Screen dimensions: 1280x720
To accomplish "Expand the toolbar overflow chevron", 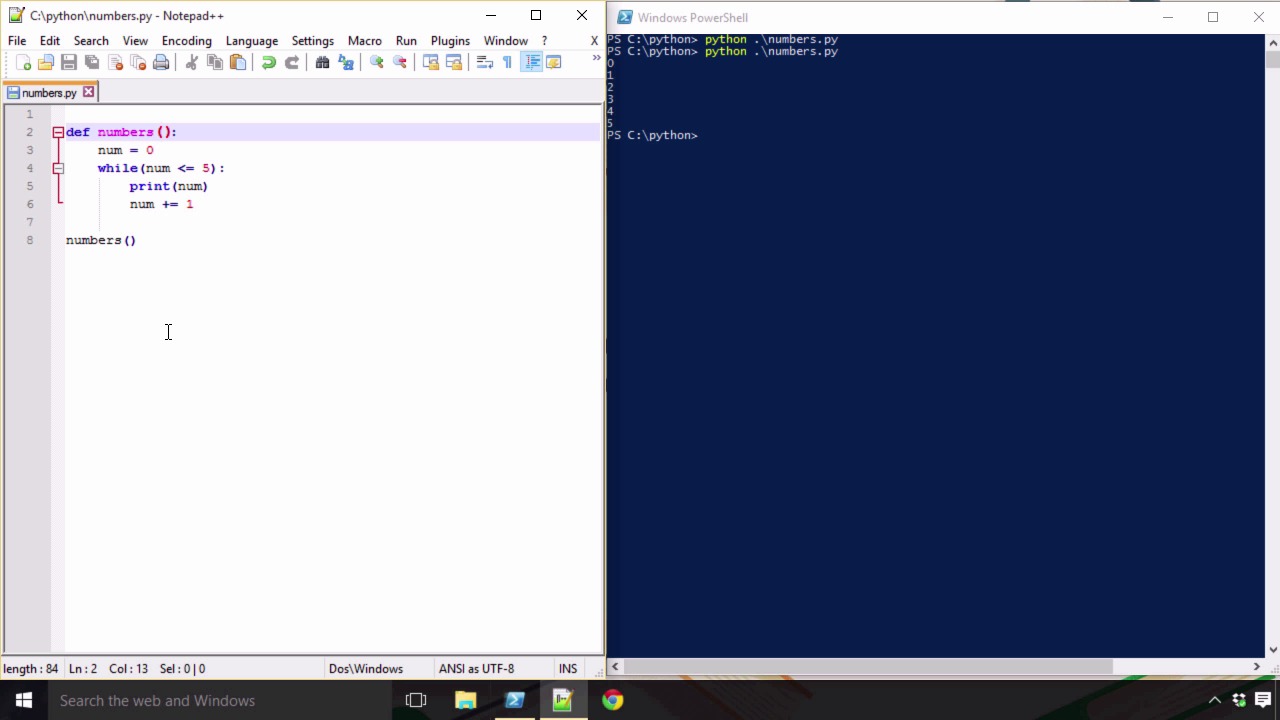I will coord(596,58).
